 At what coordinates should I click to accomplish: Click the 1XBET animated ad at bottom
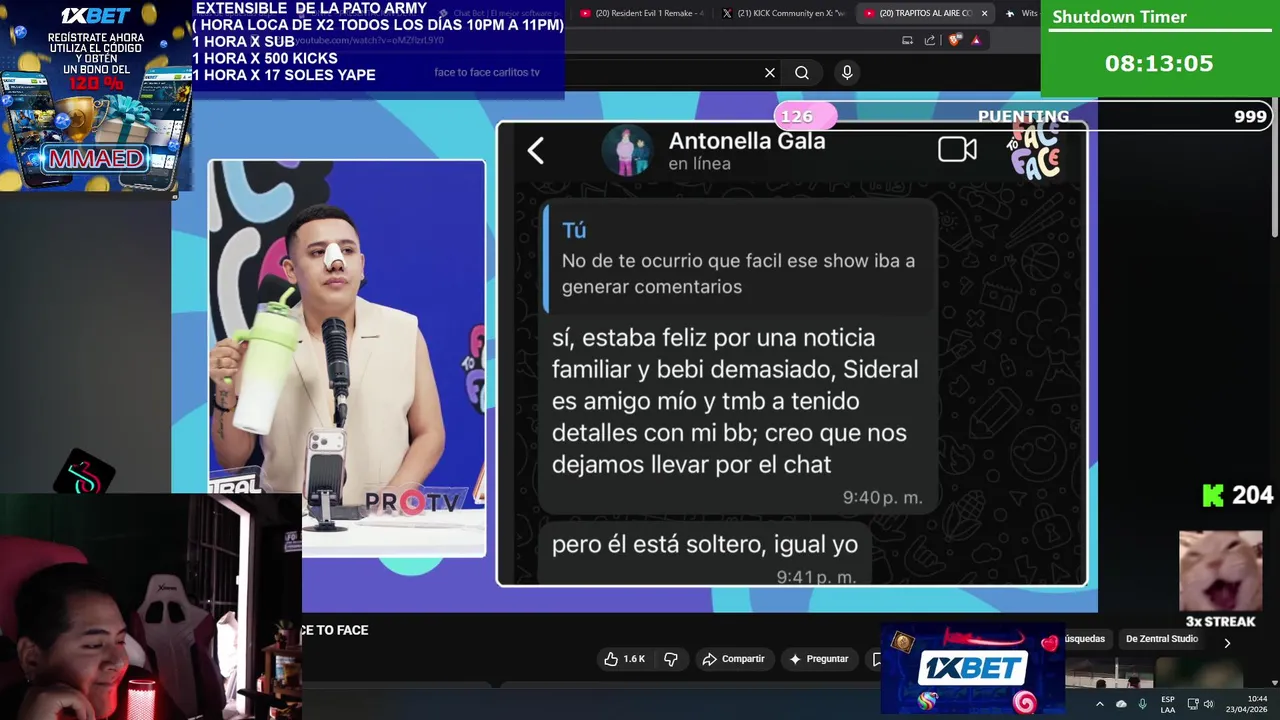(973, 669)
